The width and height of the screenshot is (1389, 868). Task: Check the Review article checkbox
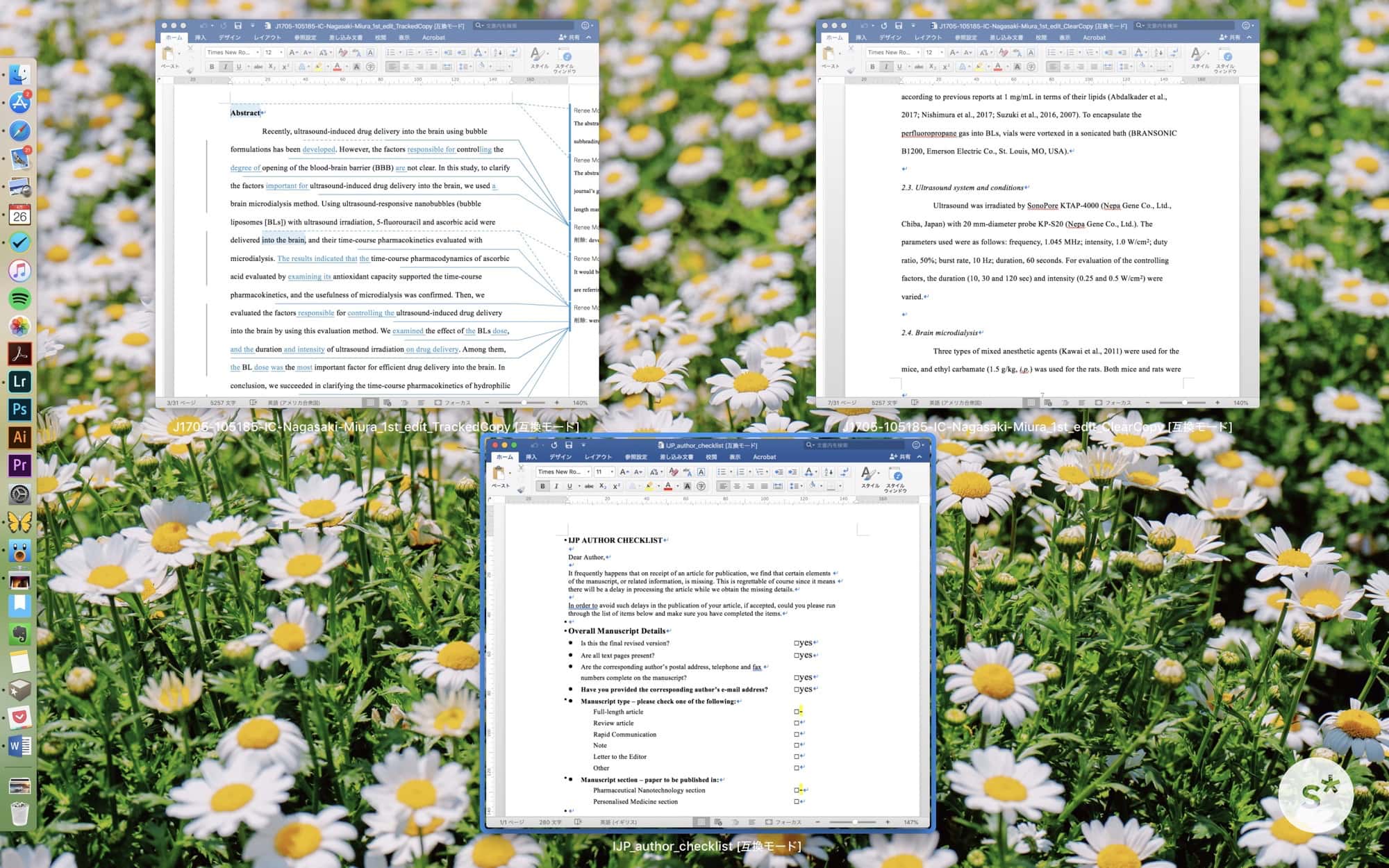(x=797, y=723)
